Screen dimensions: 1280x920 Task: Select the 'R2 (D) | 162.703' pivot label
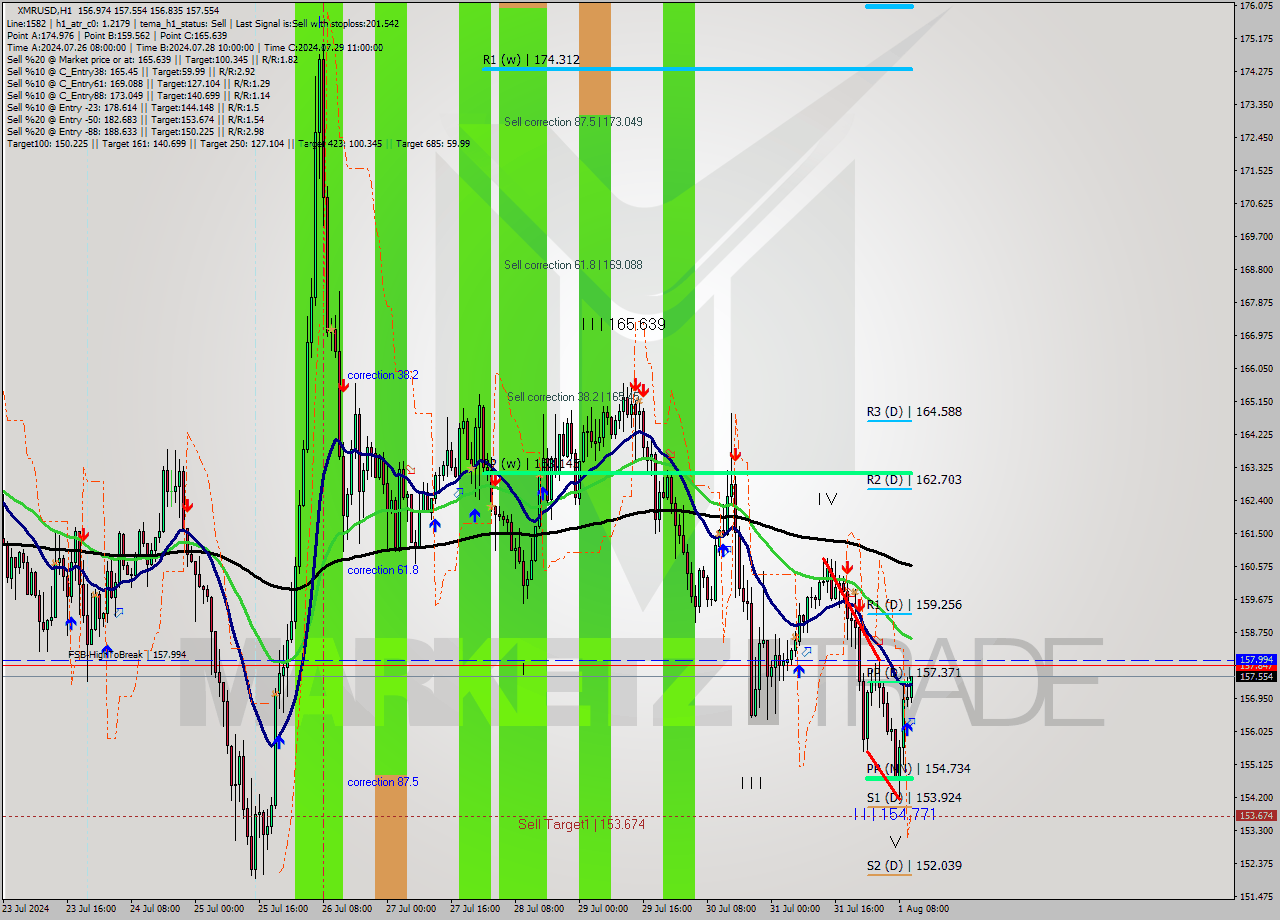click(x=914, y=480)
